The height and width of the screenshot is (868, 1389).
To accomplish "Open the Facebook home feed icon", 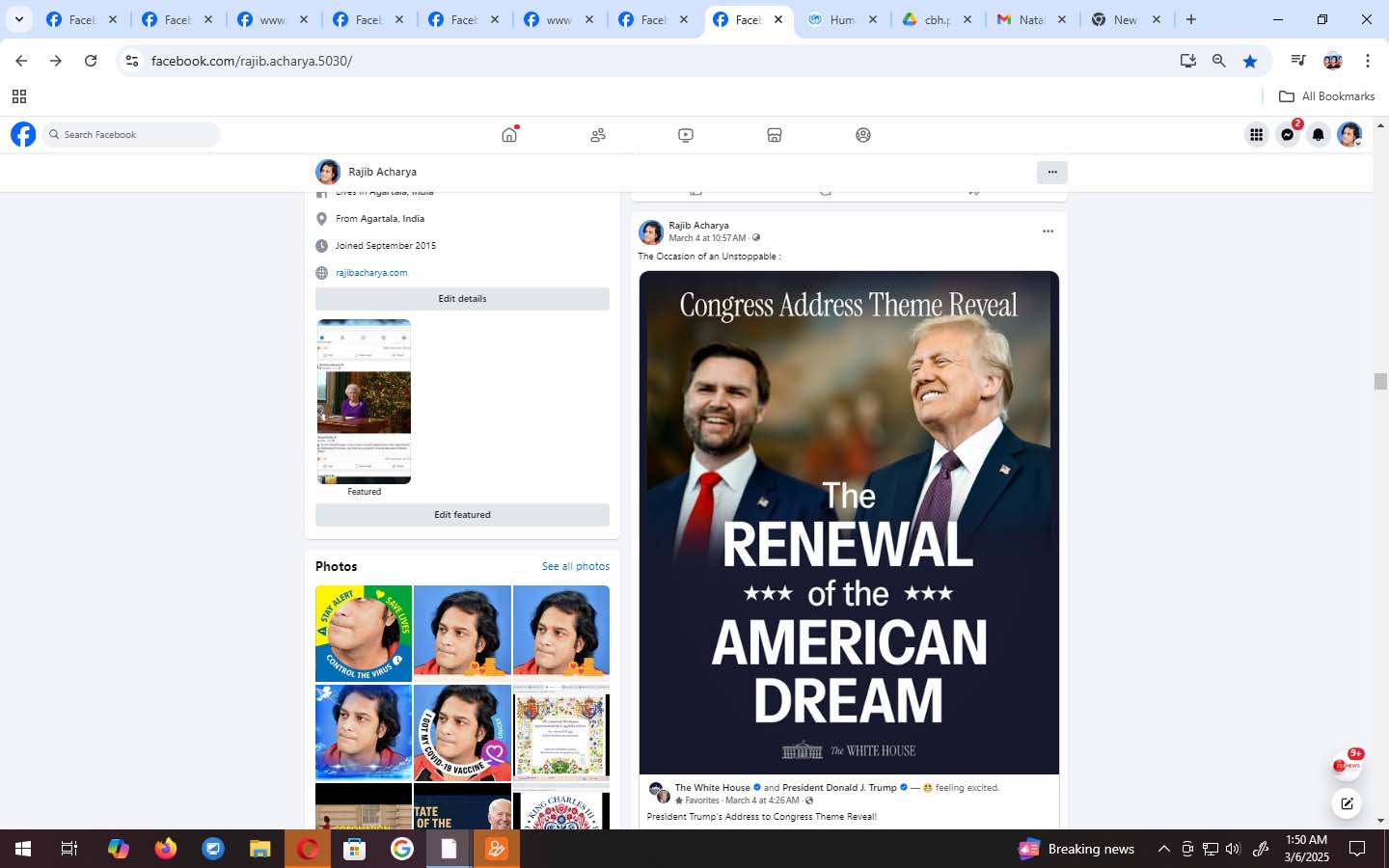I will point(509,135).
